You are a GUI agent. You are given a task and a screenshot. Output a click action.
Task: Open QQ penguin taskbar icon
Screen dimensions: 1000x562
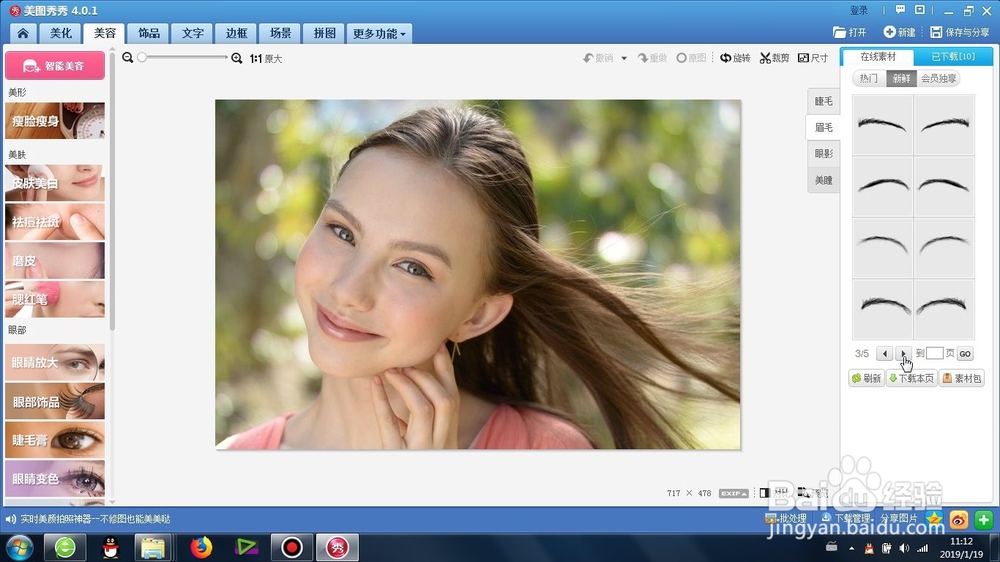[x=110, y=547]
